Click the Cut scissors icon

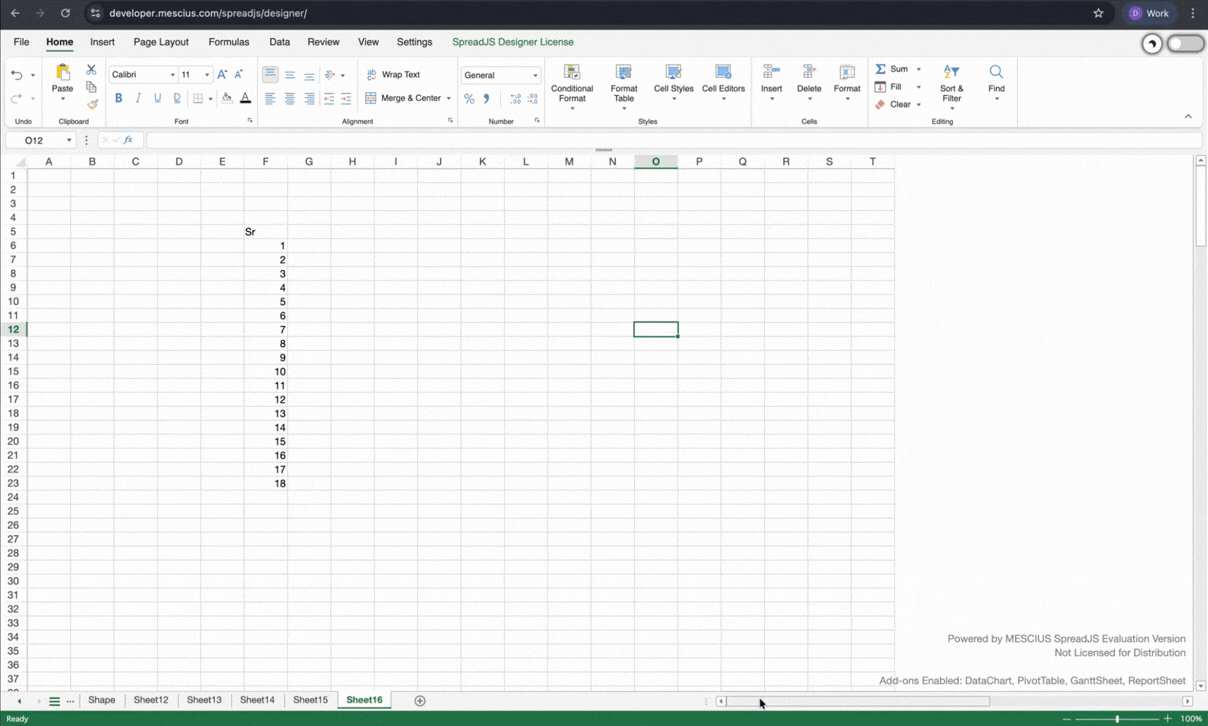pyautogui.click(x=91, y=70)
